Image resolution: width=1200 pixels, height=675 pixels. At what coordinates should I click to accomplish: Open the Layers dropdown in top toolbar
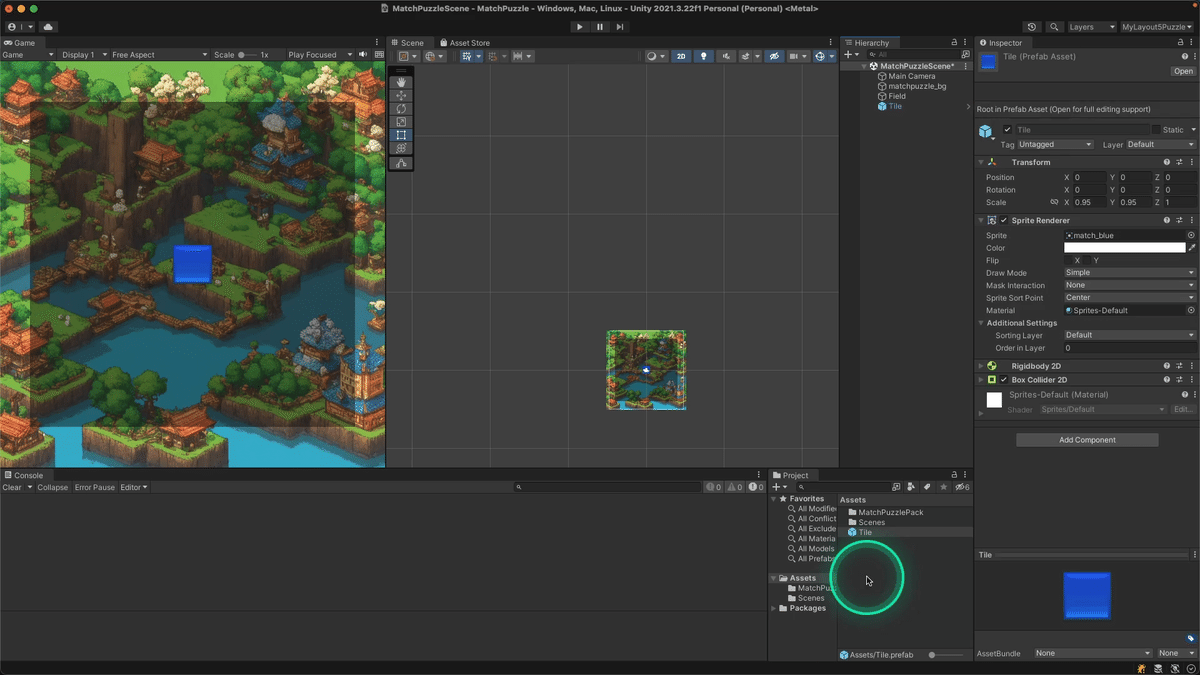[1092, 27]
